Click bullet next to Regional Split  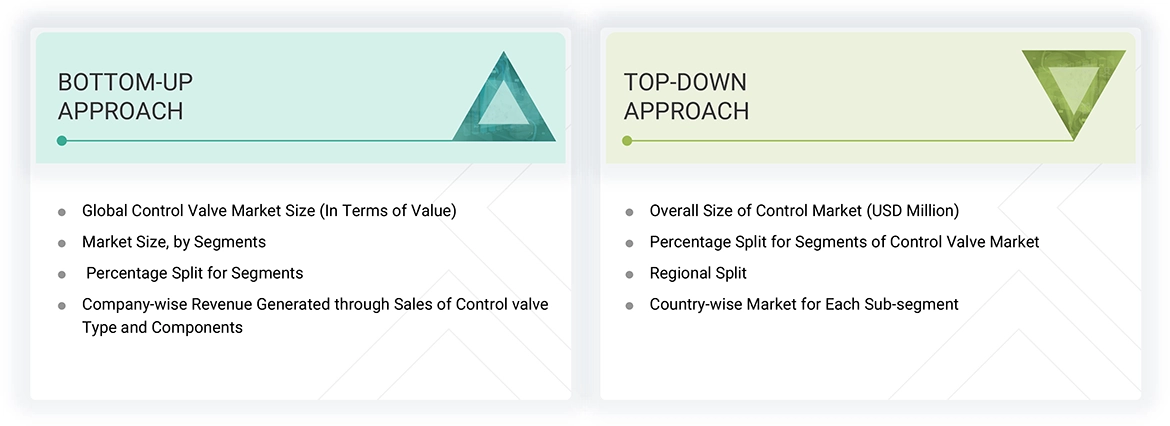coord(629,274)
